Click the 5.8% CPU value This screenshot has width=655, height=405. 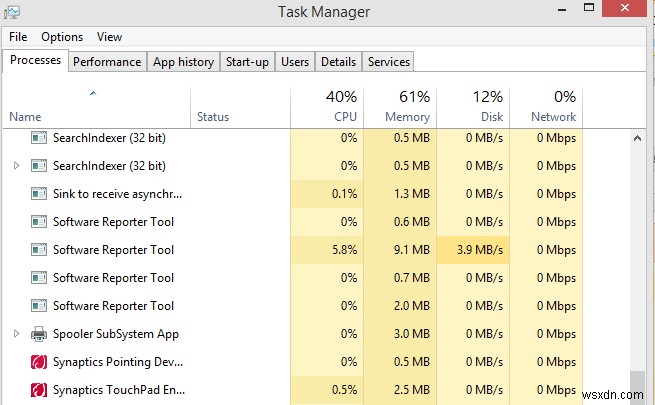click(x=345, y=250)
